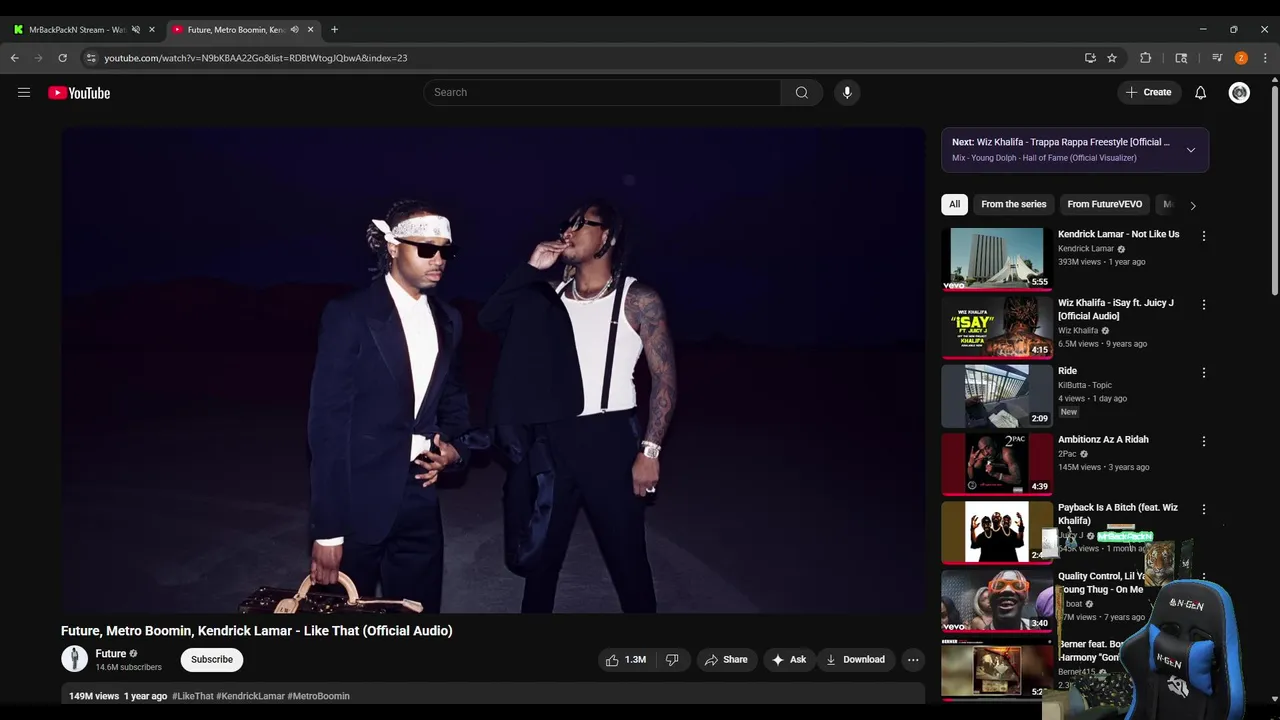Select the All filter chip
Viewport: 1280px width, 720px height.
(954, 204)
